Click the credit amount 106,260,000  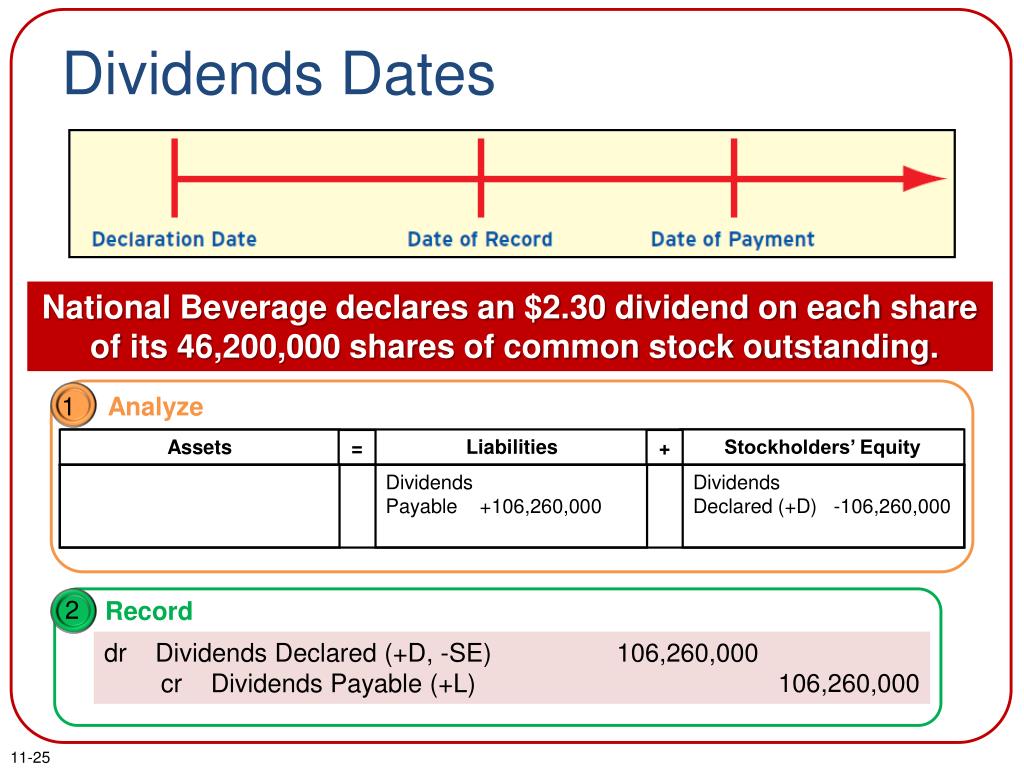pyautogui.click(x=849, y=684)
